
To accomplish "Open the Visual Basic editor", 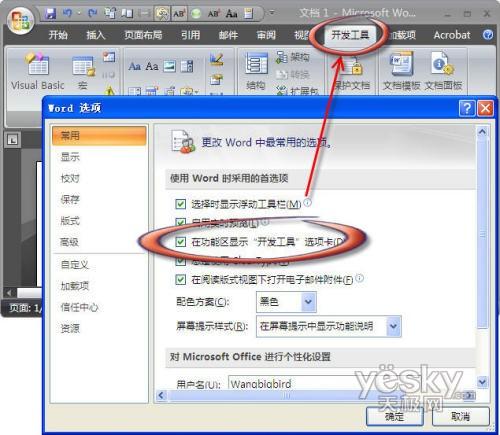I will tap(38, 72).
